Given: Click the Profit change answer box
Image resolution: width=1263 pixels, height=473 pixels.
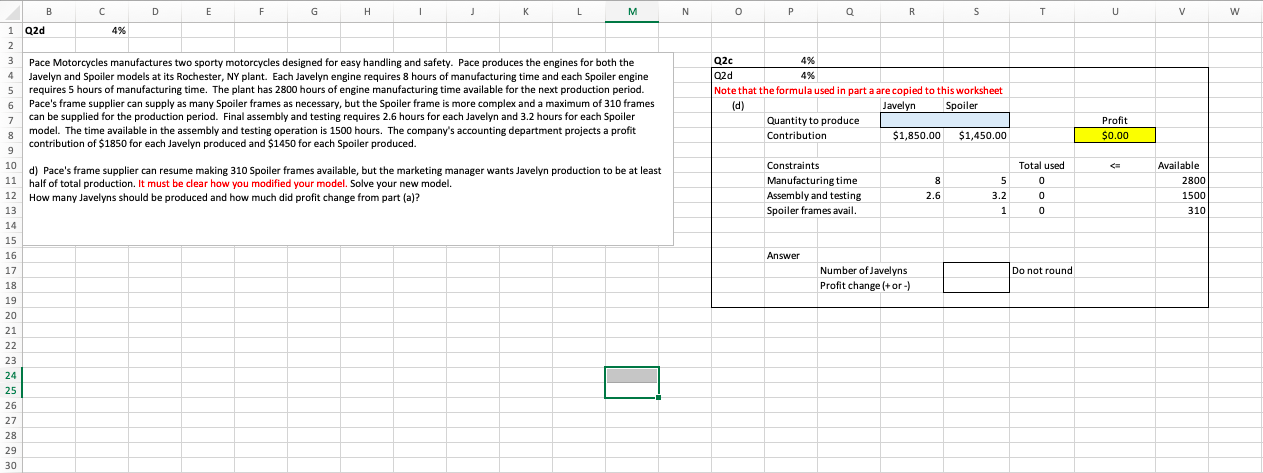Looking at the screenshot, I should tap(976, 286).
